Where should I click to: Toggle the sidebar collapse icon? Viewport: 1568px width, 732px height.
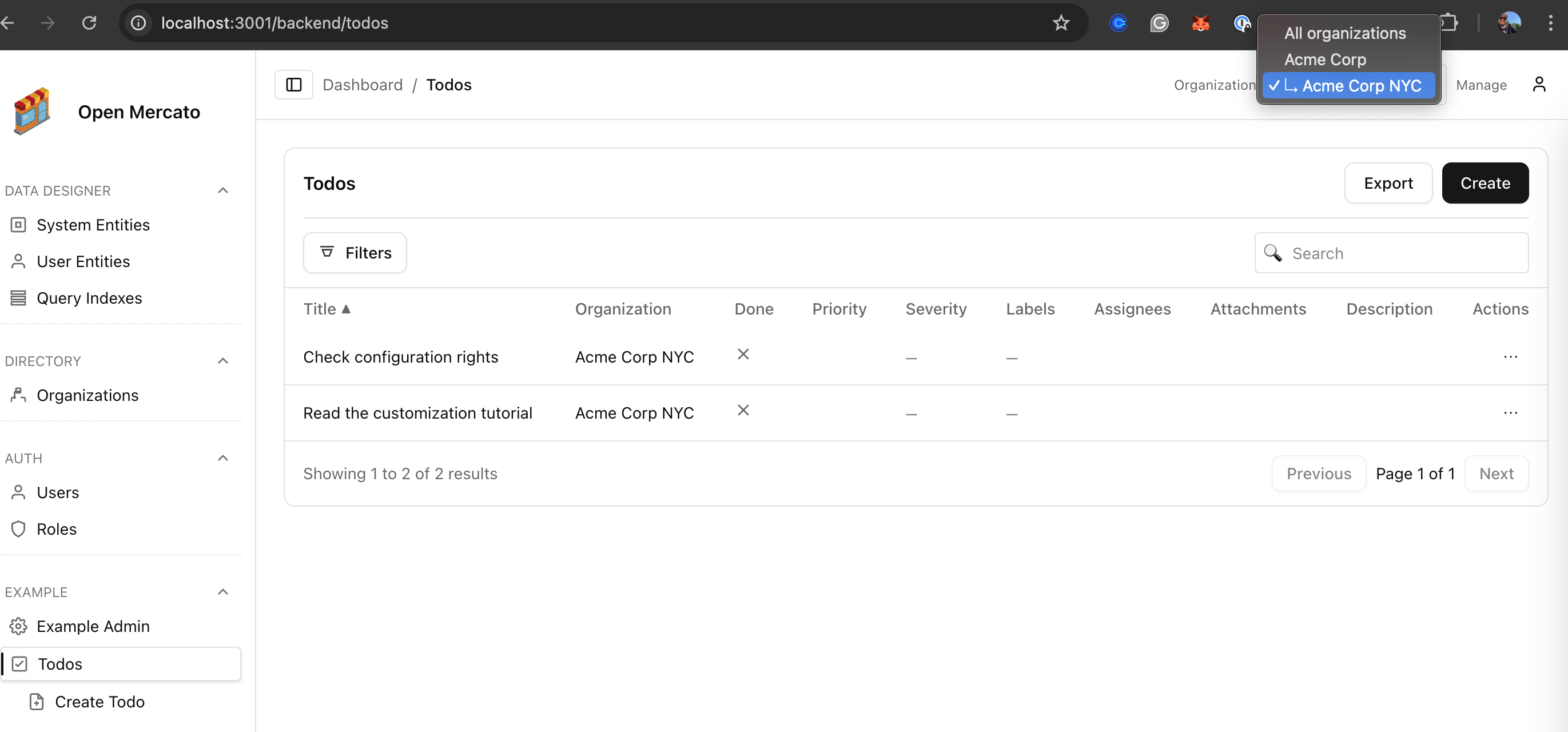(x=293, y=85)
